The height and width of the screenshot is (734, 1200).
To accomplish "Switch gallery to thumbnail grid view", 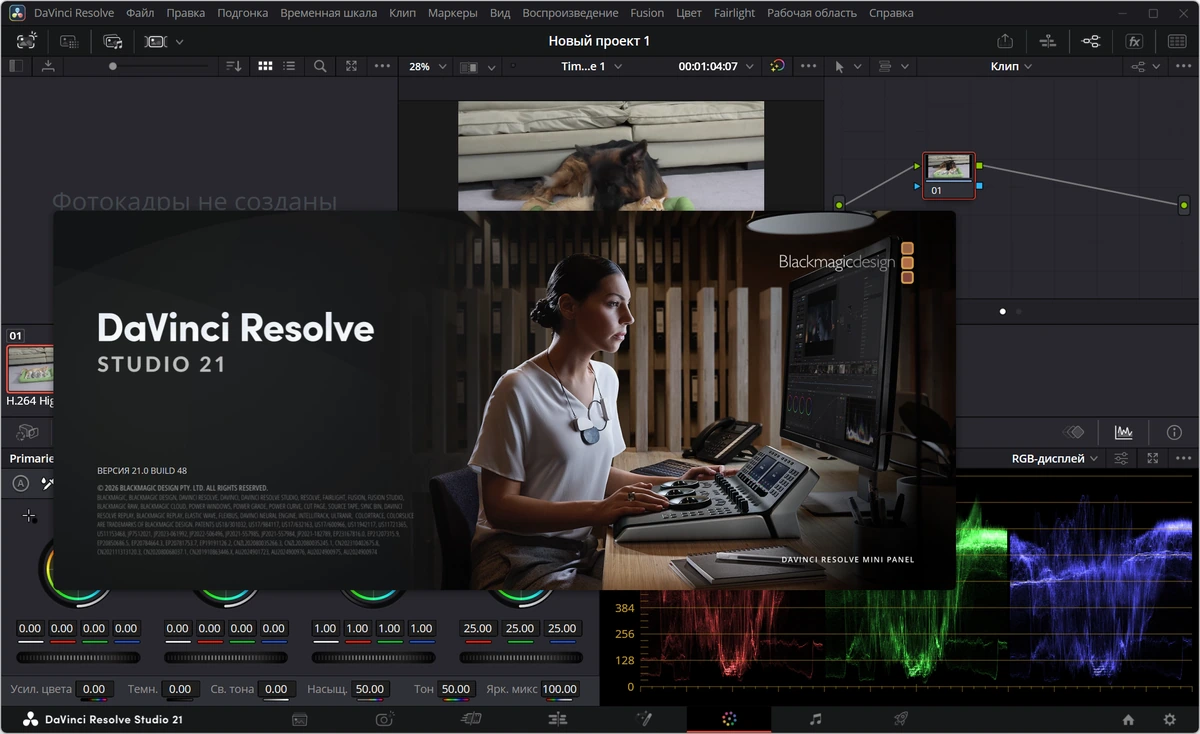I will click(x=265, y=66).
